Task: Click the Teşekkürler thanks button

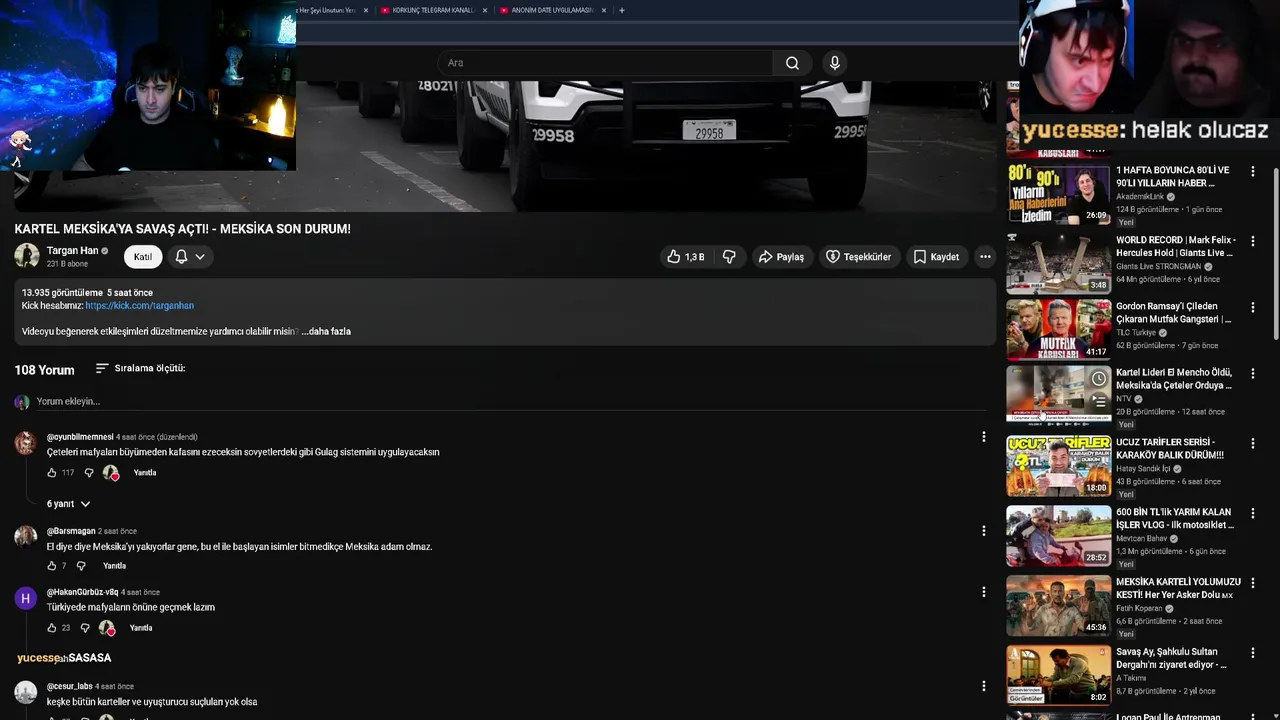Action: (858, 257)
